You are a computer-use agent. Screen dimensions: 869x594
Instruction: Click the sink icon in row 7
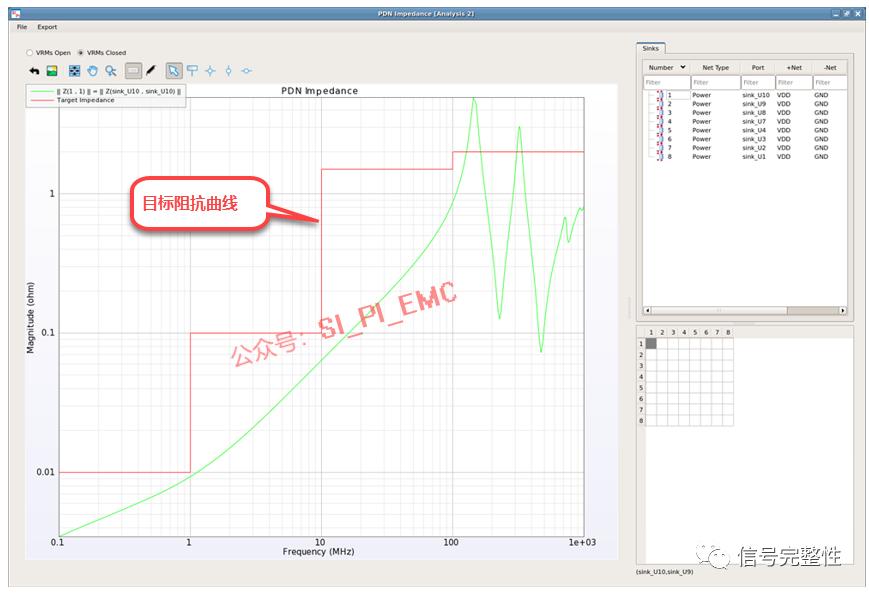coord(660,148)
